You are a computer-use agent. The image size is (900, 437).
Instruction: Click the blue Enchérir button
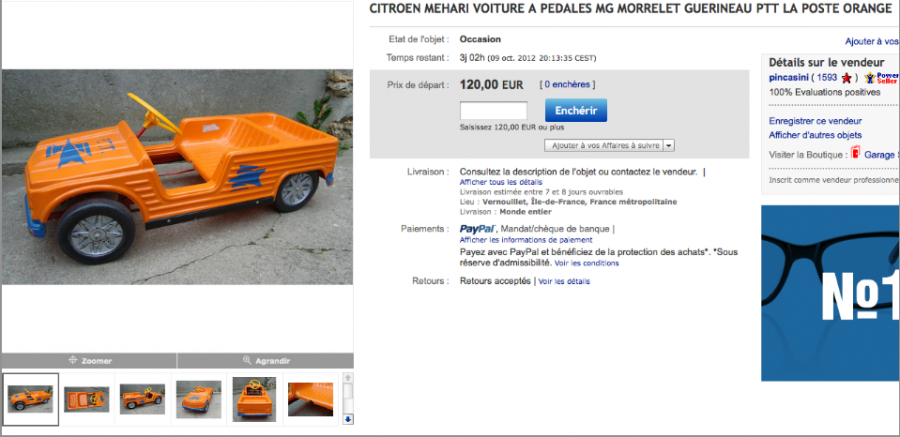(x=576, y=110)
